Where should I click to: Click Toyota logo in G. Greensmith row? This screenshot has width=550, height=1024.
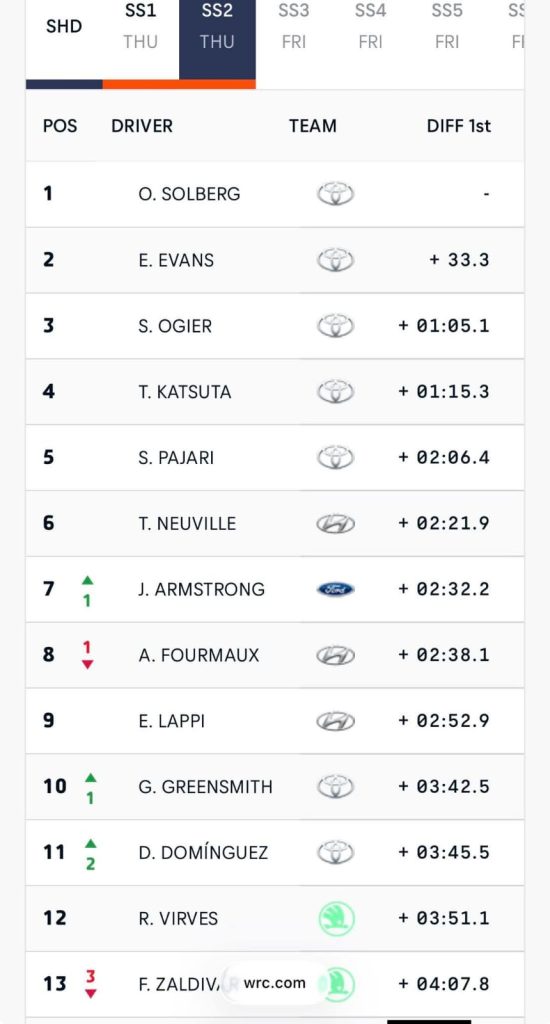336,786
